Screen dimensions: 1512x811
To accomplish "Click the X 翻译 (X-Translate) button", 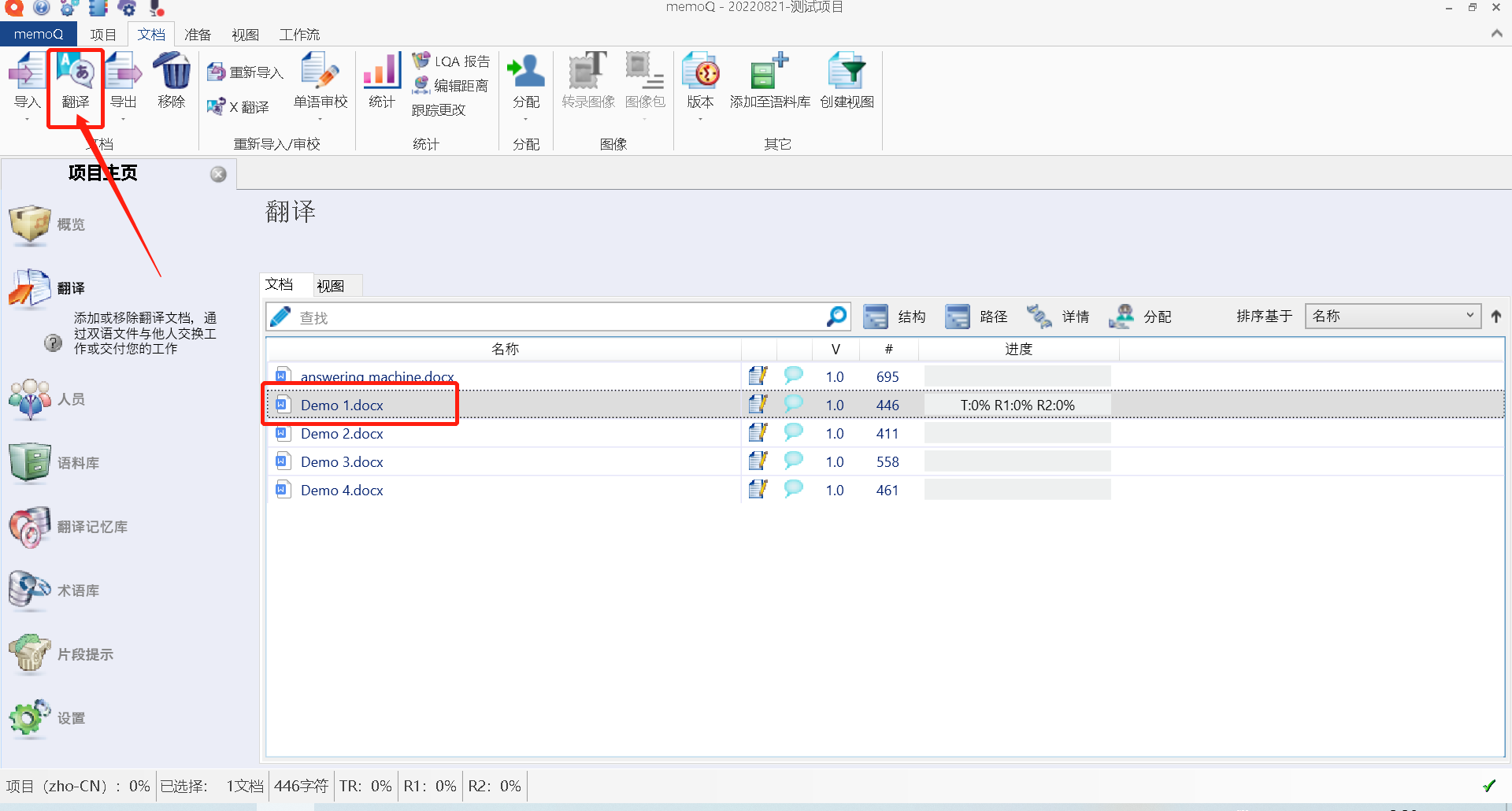I will (x=238, y=106).
